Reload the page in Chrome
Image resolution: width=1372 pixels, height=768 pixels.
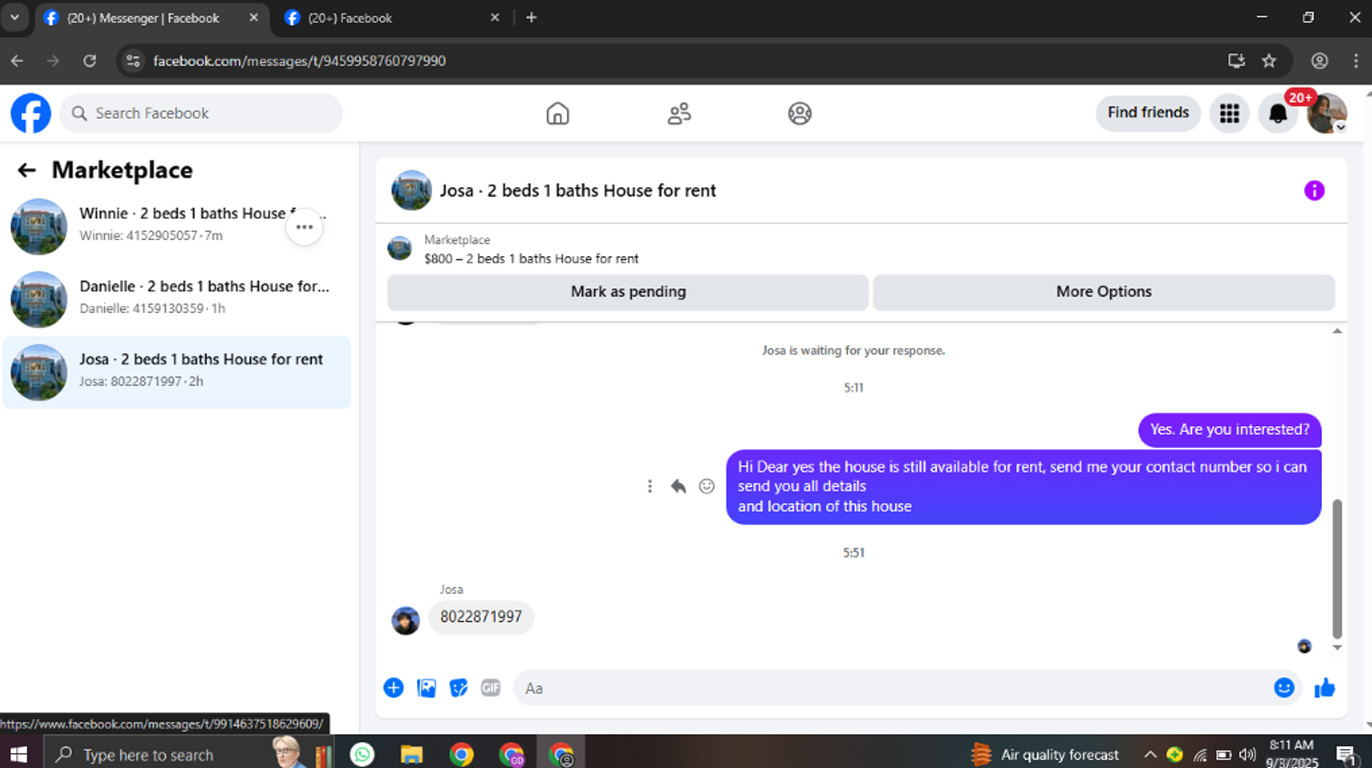pyautogui.click(x=89, y=61)
